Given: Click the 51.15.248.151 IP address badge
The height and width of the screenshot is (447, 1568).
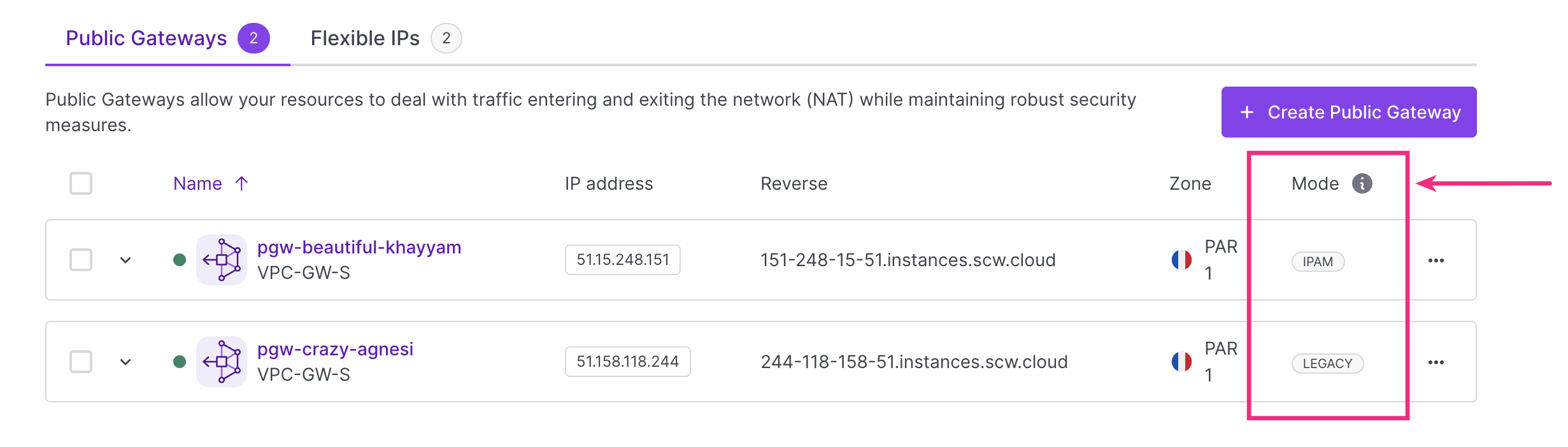Looking at the screenshot, I should 622,260.
